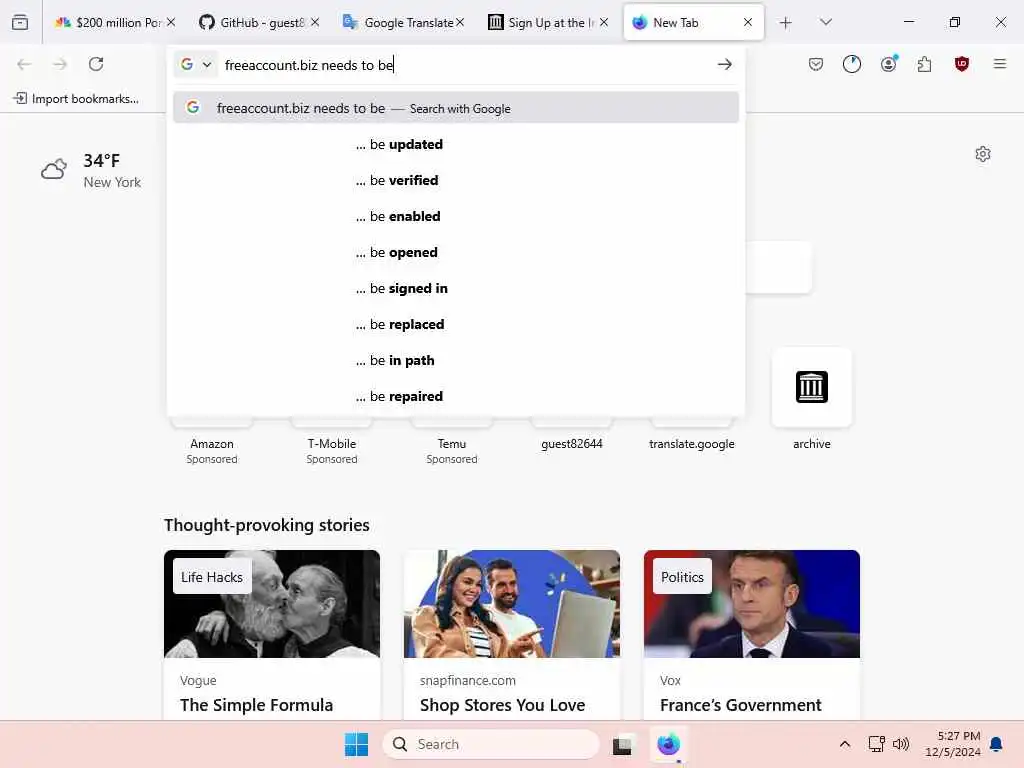Open the notifications bell icon
1024x768 pixels.
pos(996,744)
